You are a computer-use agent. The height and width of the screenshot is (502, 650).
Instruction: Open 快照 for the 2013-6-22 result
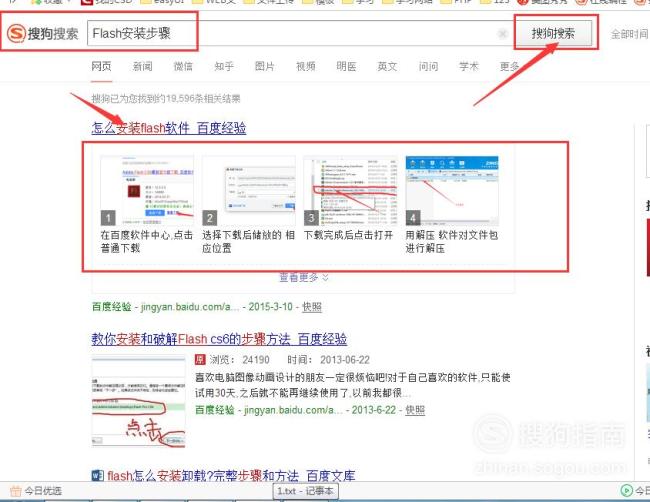coord(415,410)
